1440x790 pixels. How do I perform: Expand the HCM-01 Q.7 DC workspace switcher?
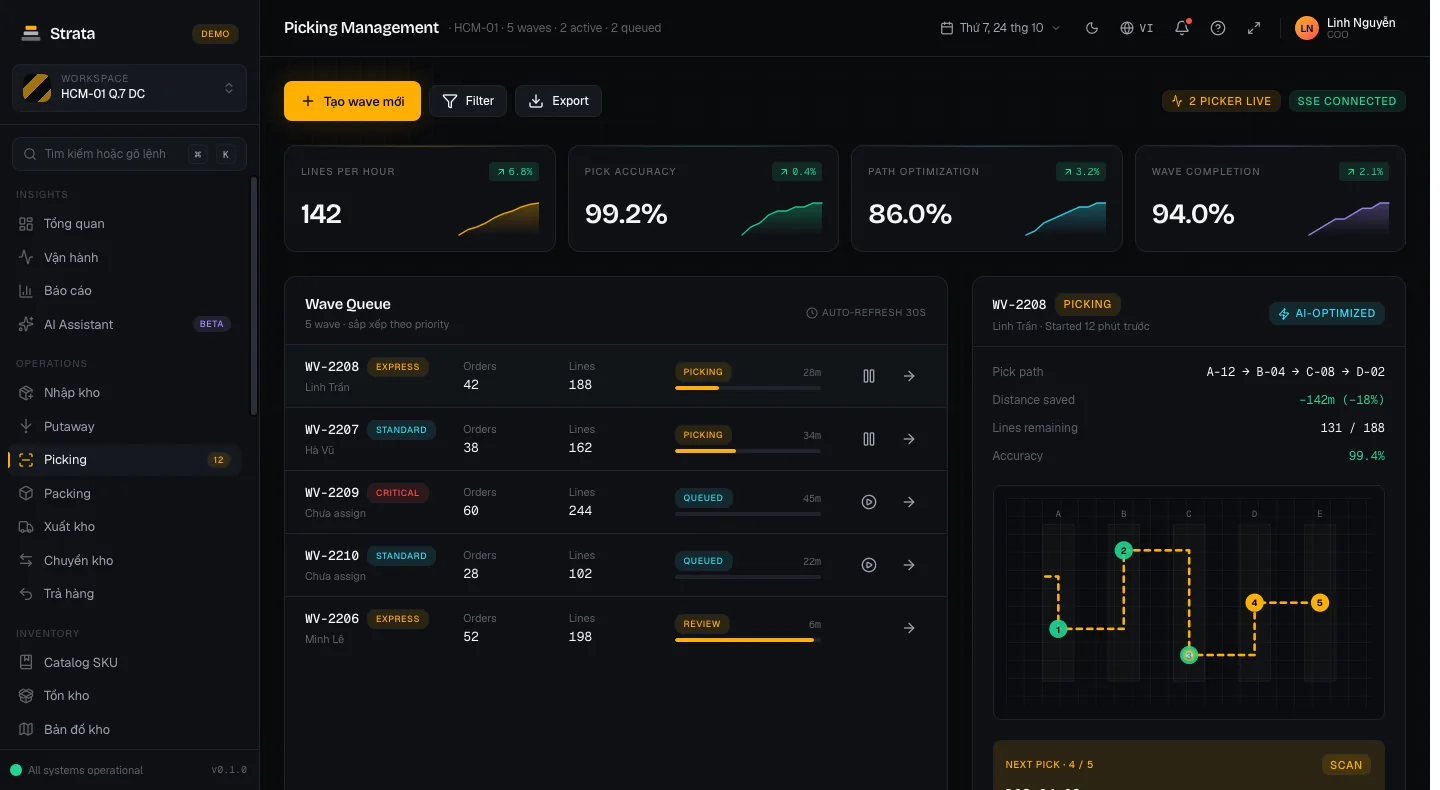tap(129, 87)
